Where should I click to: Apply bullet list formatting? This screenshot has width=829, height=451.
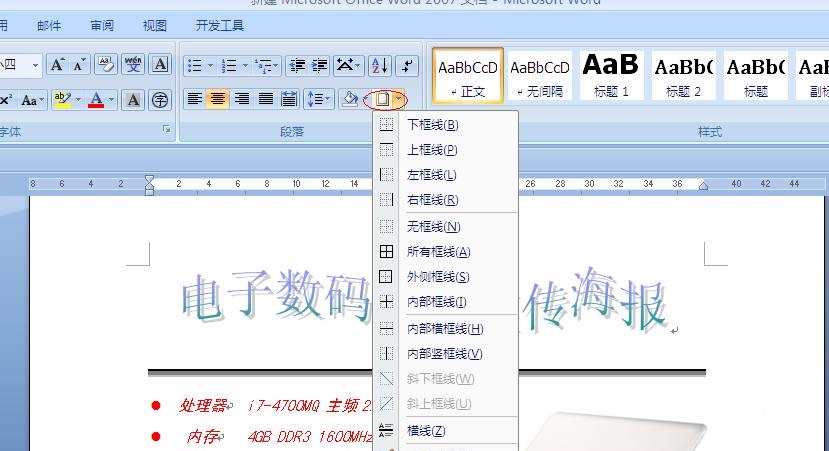(x=195, y=66)
